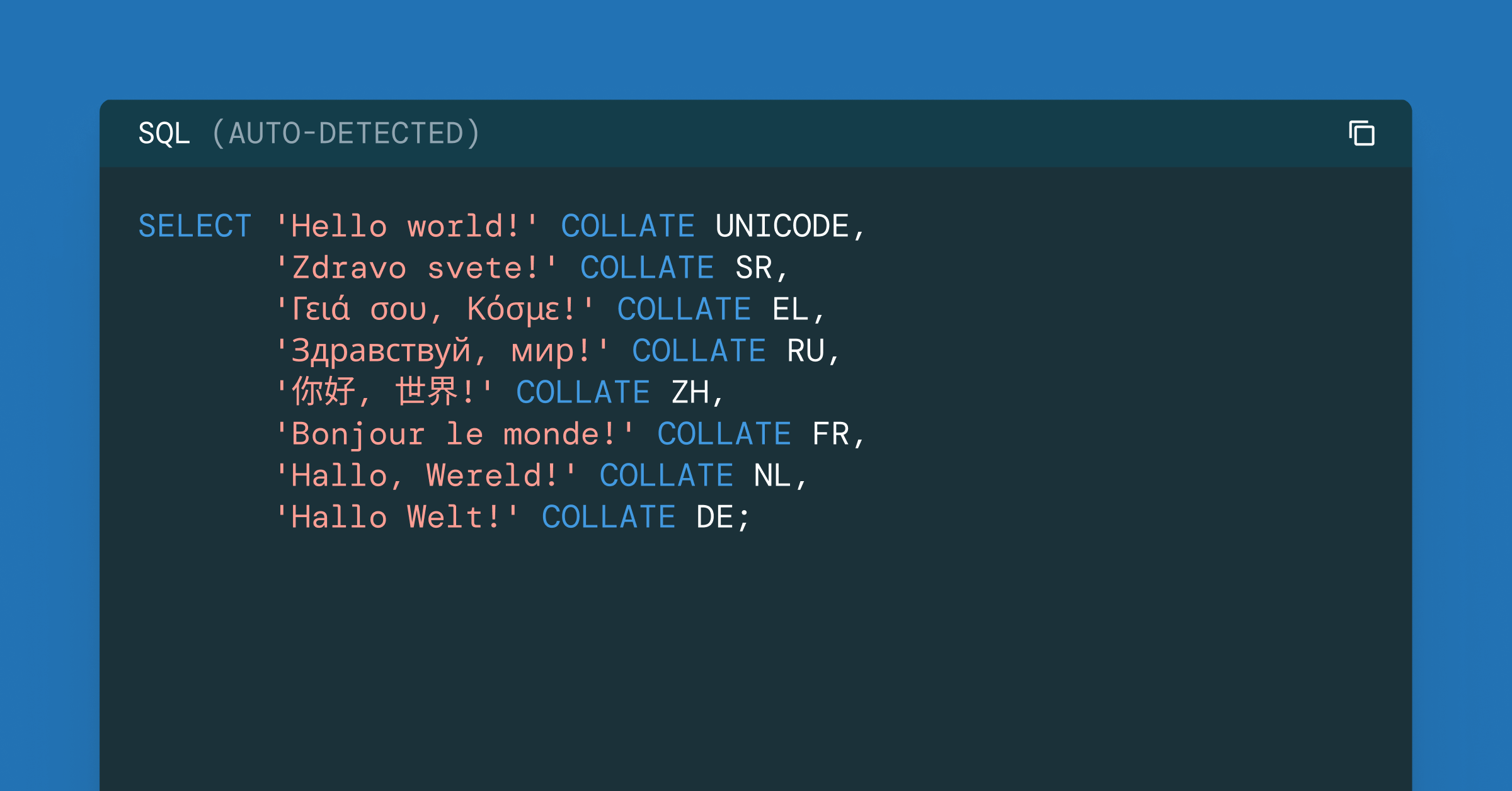The image size is (1512, 791).
Task: Click the SQL language label
Action: (164, 134)
